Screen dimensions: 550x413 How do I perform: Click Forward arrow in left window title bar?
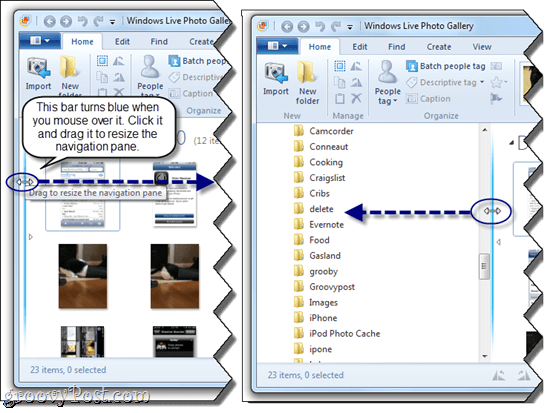point(66,21)
